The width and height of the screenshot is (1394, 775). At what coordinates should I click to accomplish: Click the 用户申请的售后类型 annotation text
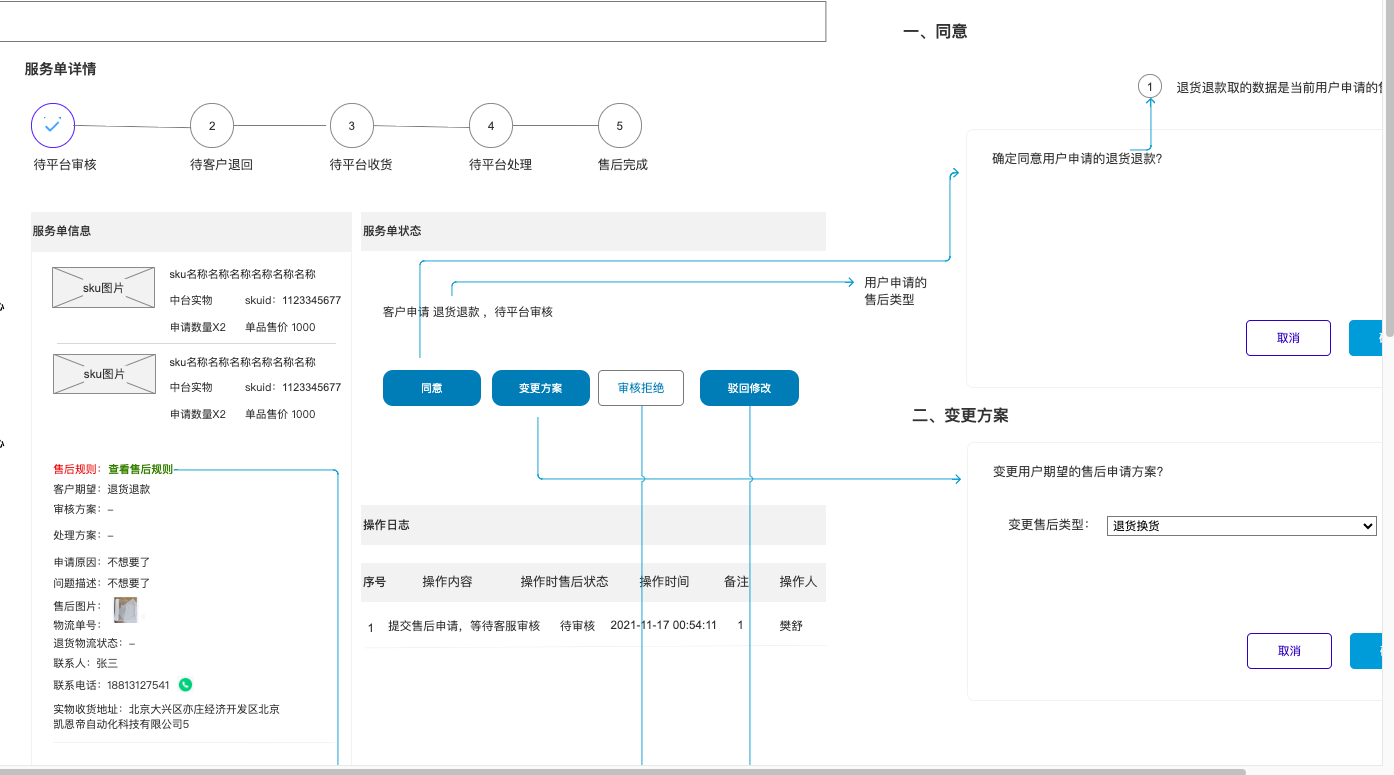pos(895,291)
